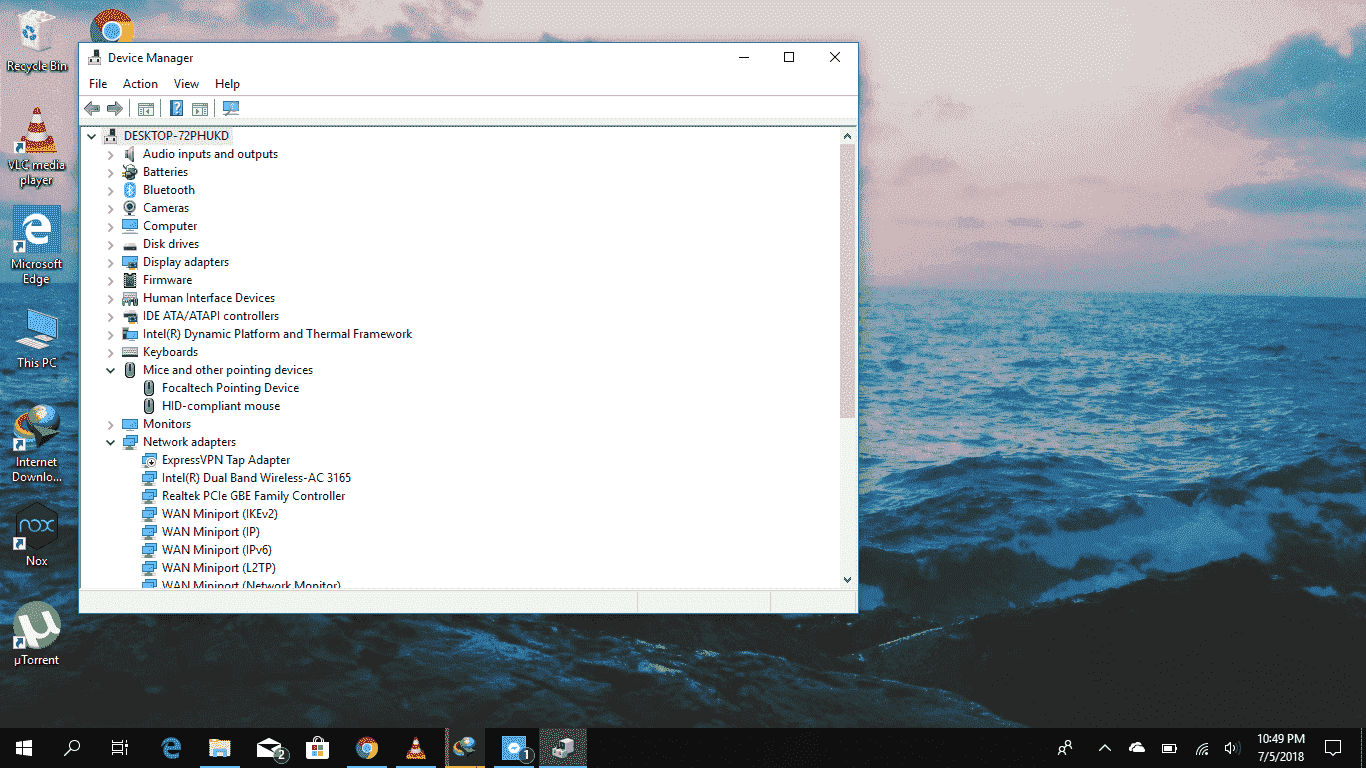This screenshot has height=768, width=1366.
Task: Open the File menu
Action: coord(98,84)
